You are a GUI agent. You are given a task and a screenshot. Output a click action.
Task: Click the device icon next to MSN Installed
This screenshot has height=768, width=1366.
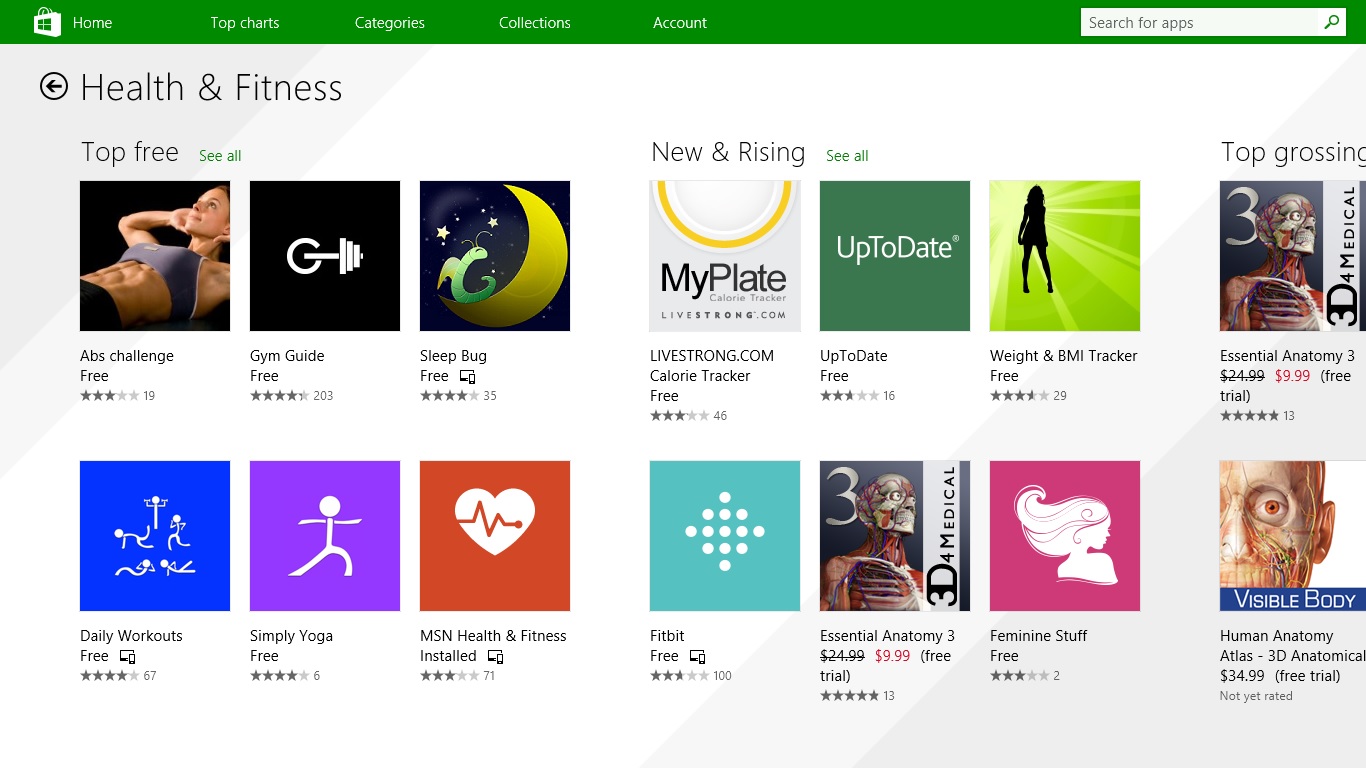click(495, 657)
